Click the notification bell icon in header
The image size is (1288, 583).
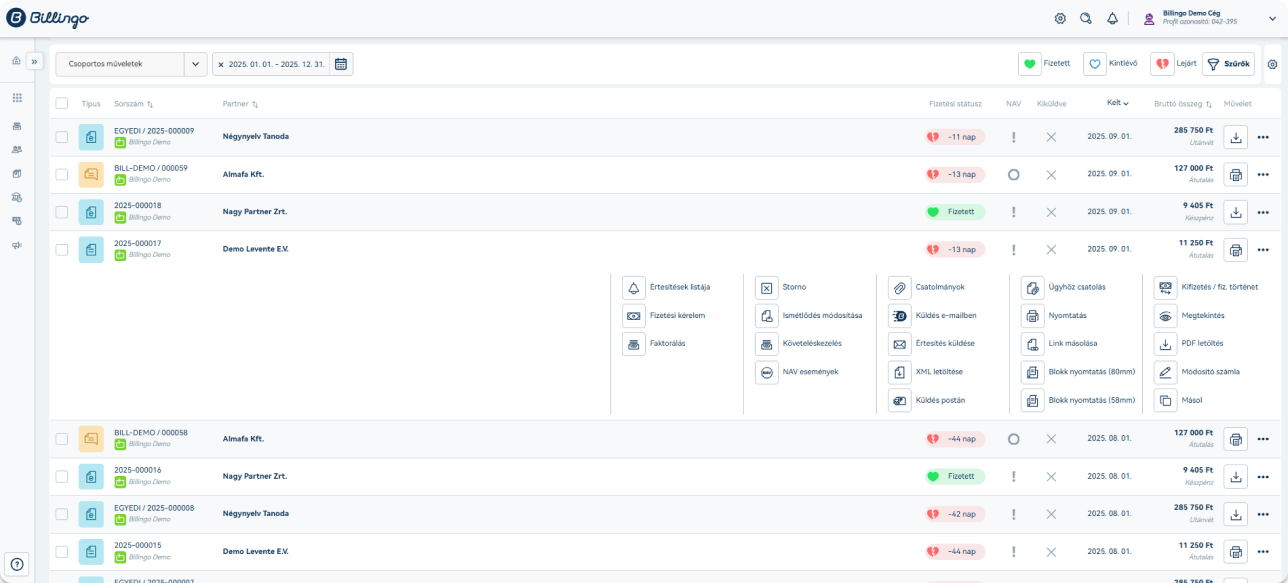pos(1112,18)
